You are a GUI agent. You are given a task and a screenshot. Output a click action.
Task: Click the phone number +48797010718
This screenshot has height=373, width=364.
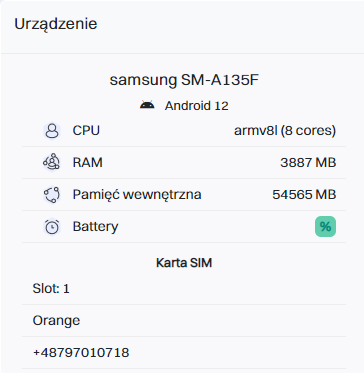click(81, 352)
